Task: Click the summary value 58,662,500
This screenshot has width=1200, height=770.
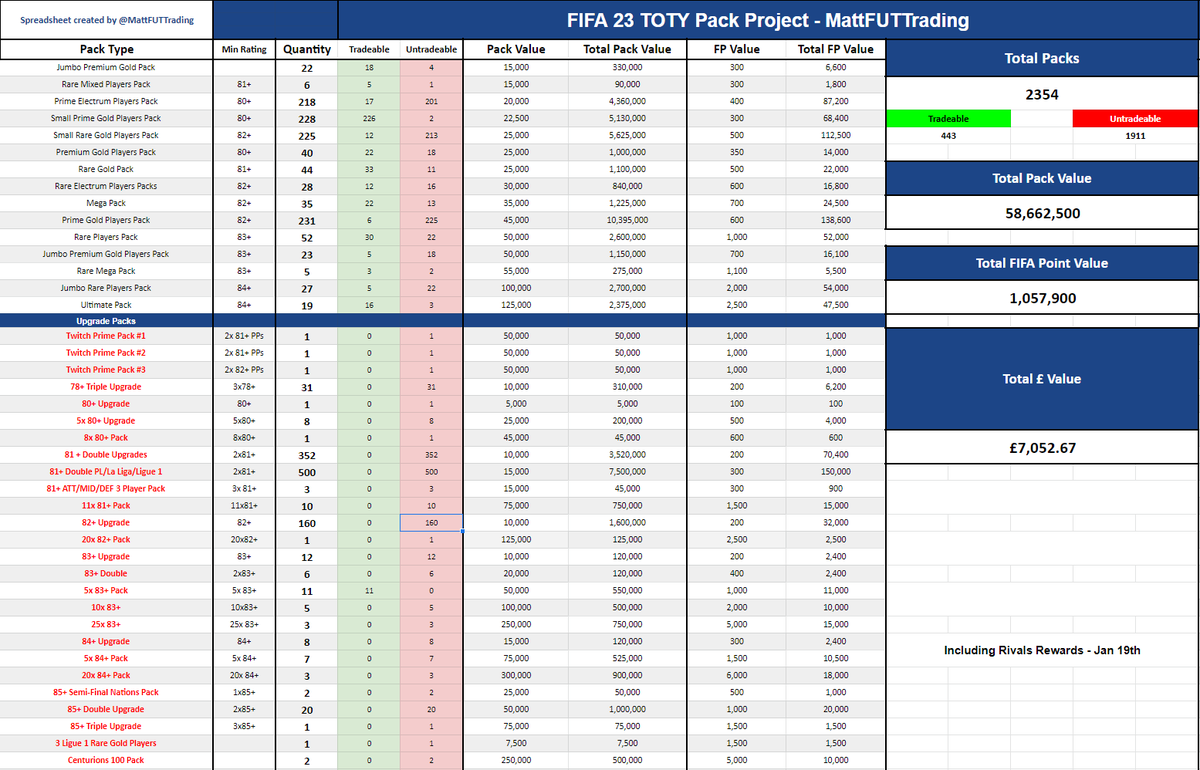Action: point(1042,214)
